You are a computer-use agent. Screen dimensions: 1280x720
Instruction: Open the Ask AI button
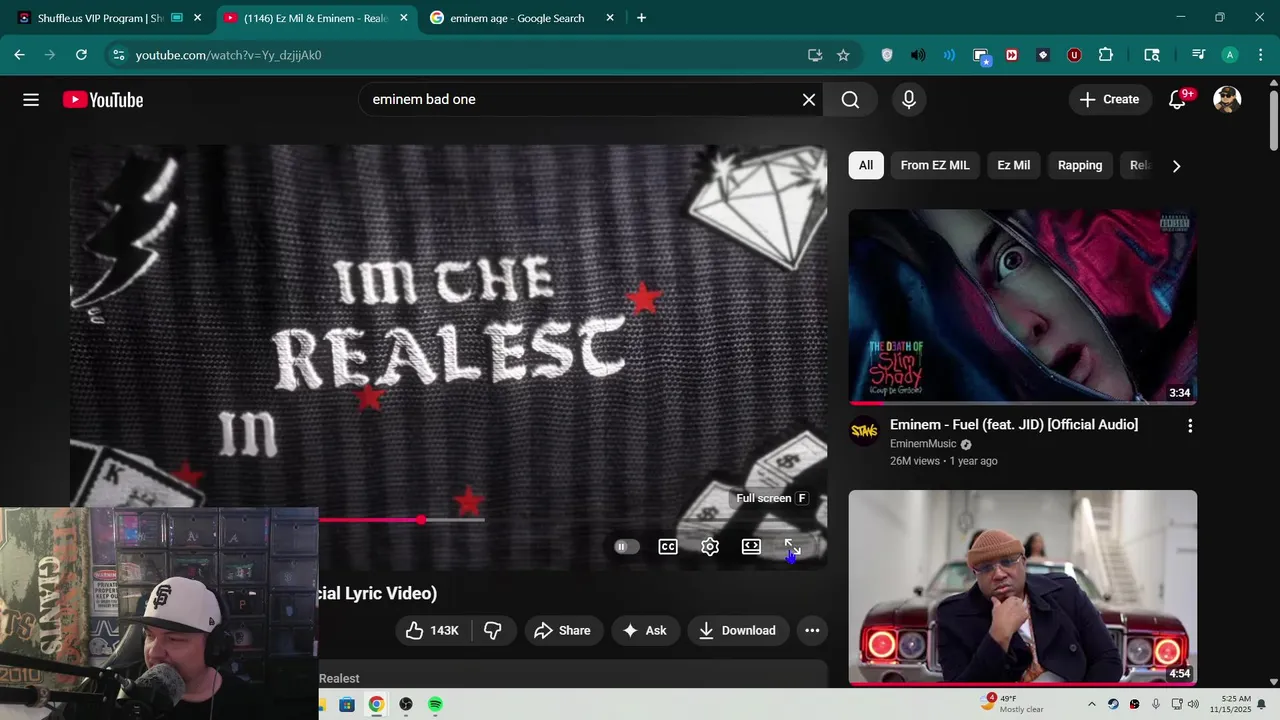[645, 631]
